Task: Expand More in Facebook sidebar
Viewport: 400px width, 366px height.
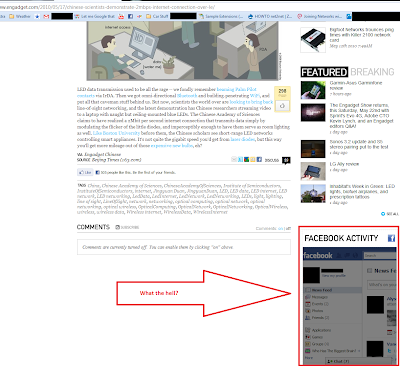Action: (309, 357)
